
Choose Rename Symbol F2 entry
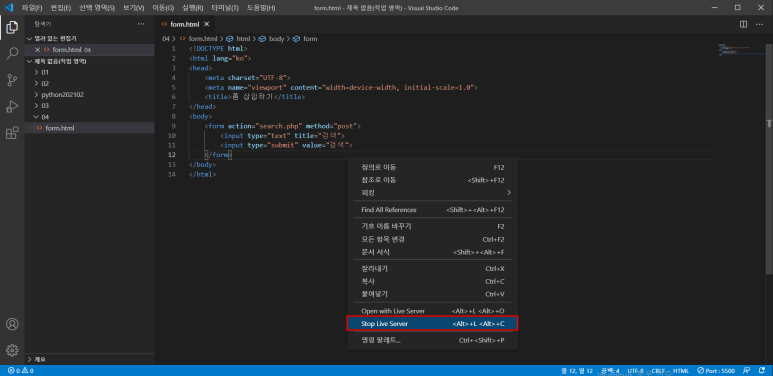pos(432,227)
